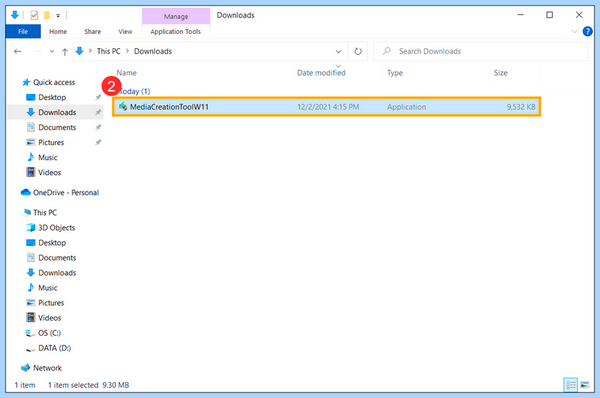Click the Network icon in sidebar

26,368
